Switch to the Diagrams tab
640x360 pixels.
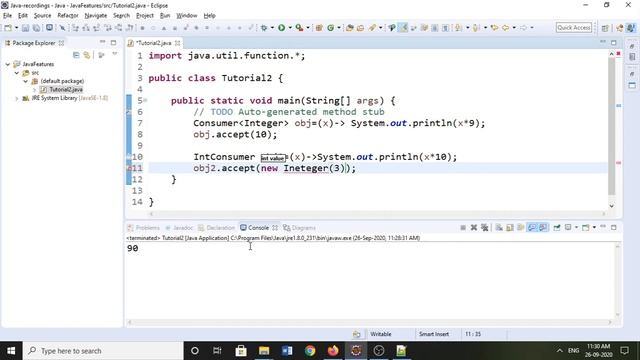pos(300,228)
